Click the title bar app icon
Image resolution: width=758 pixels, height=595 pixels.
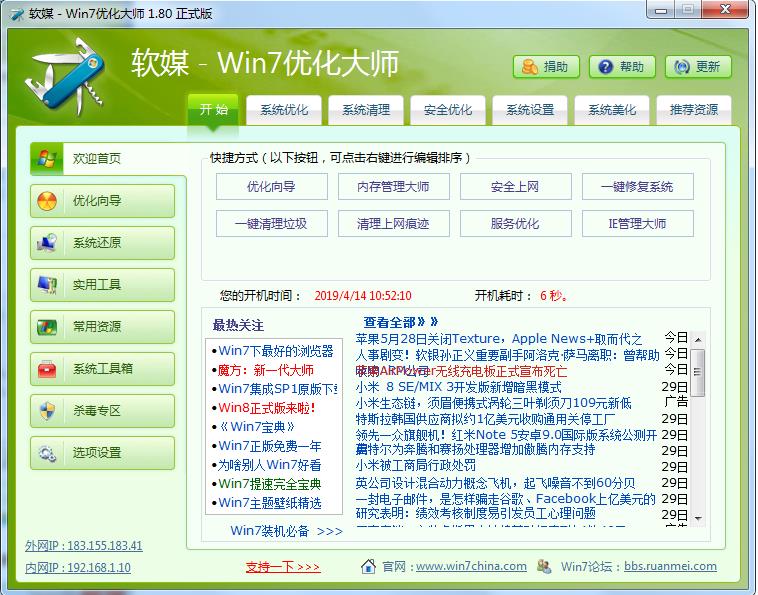pos(16,14)
